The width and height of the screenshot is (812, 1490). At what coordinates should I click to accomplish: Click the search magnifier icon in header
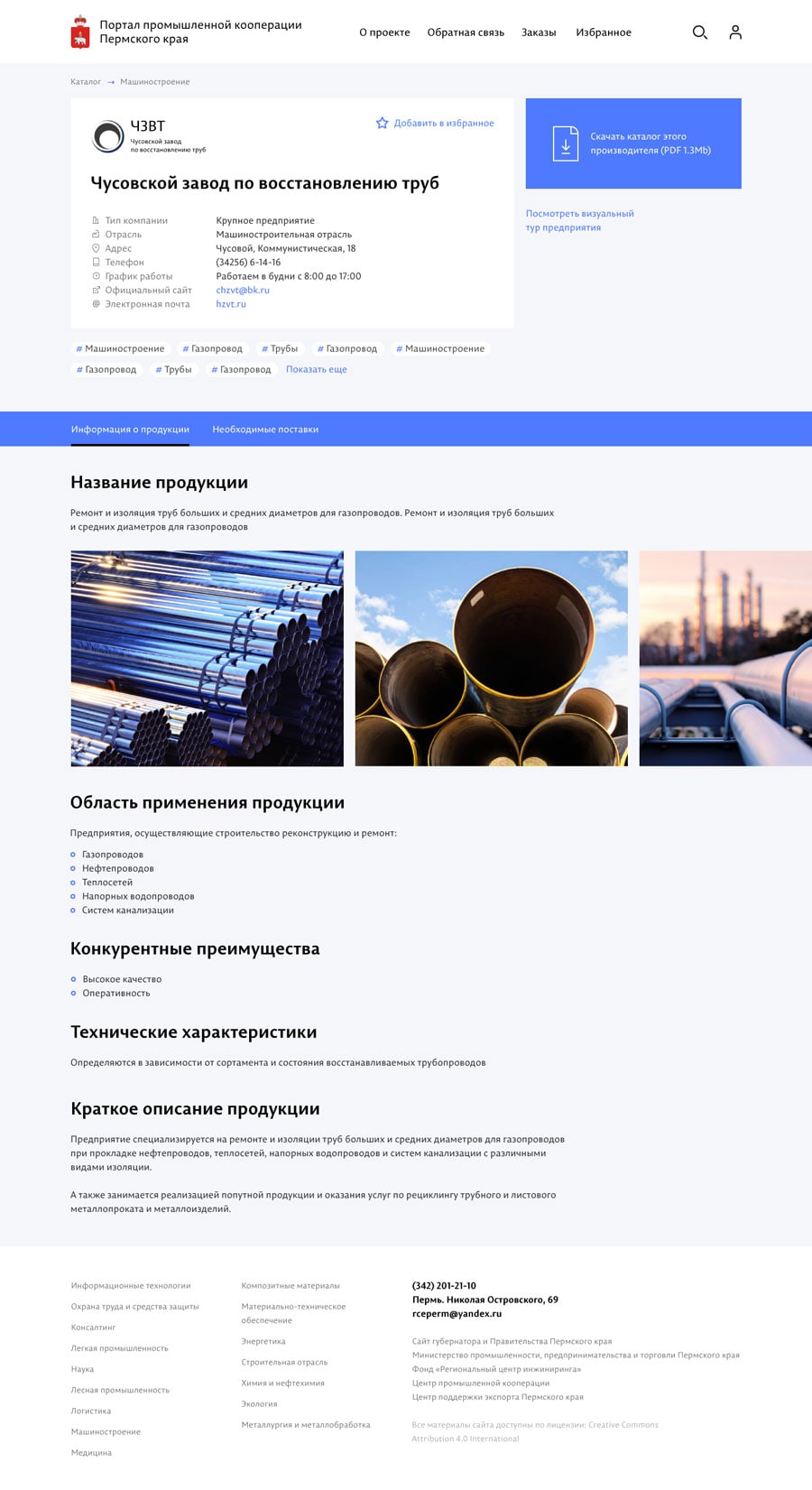699,32
